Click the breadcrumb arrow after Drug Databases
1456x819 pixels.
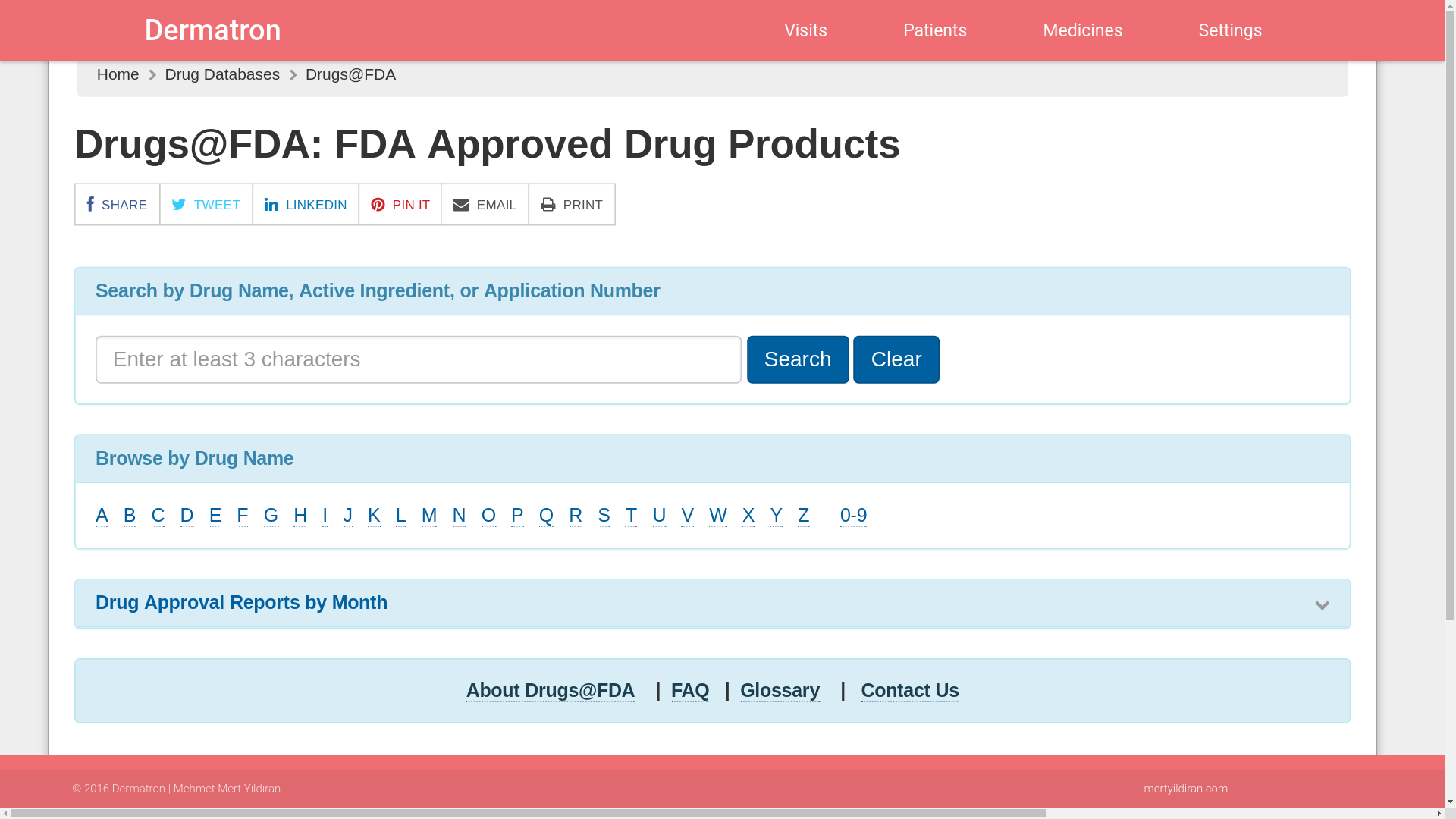pyautogui.click(x=292, y=74)
